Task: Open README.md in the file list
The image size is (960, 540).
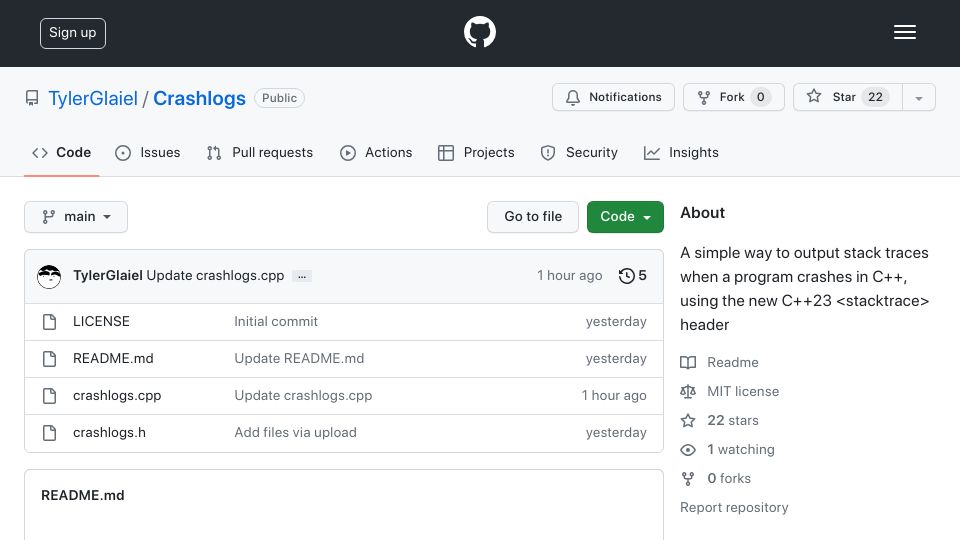Action: [113, 359]
